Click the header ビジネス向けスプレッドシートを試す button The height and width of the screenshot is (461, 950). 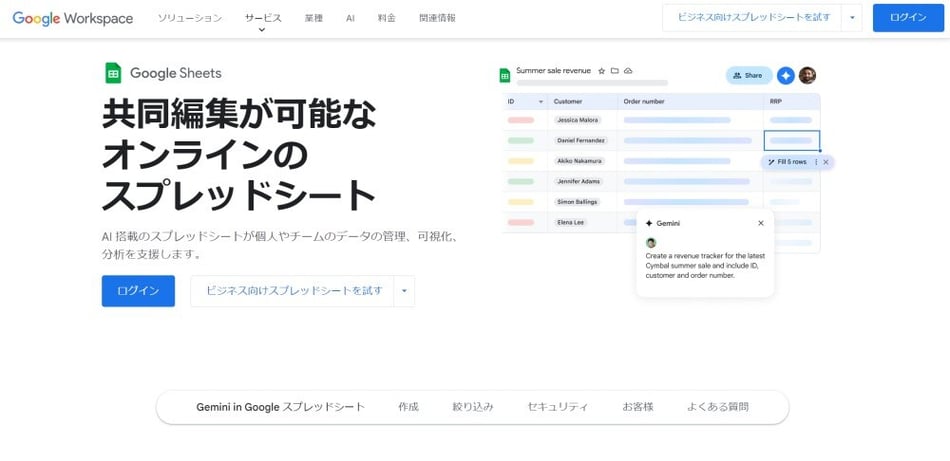point(753,18)
